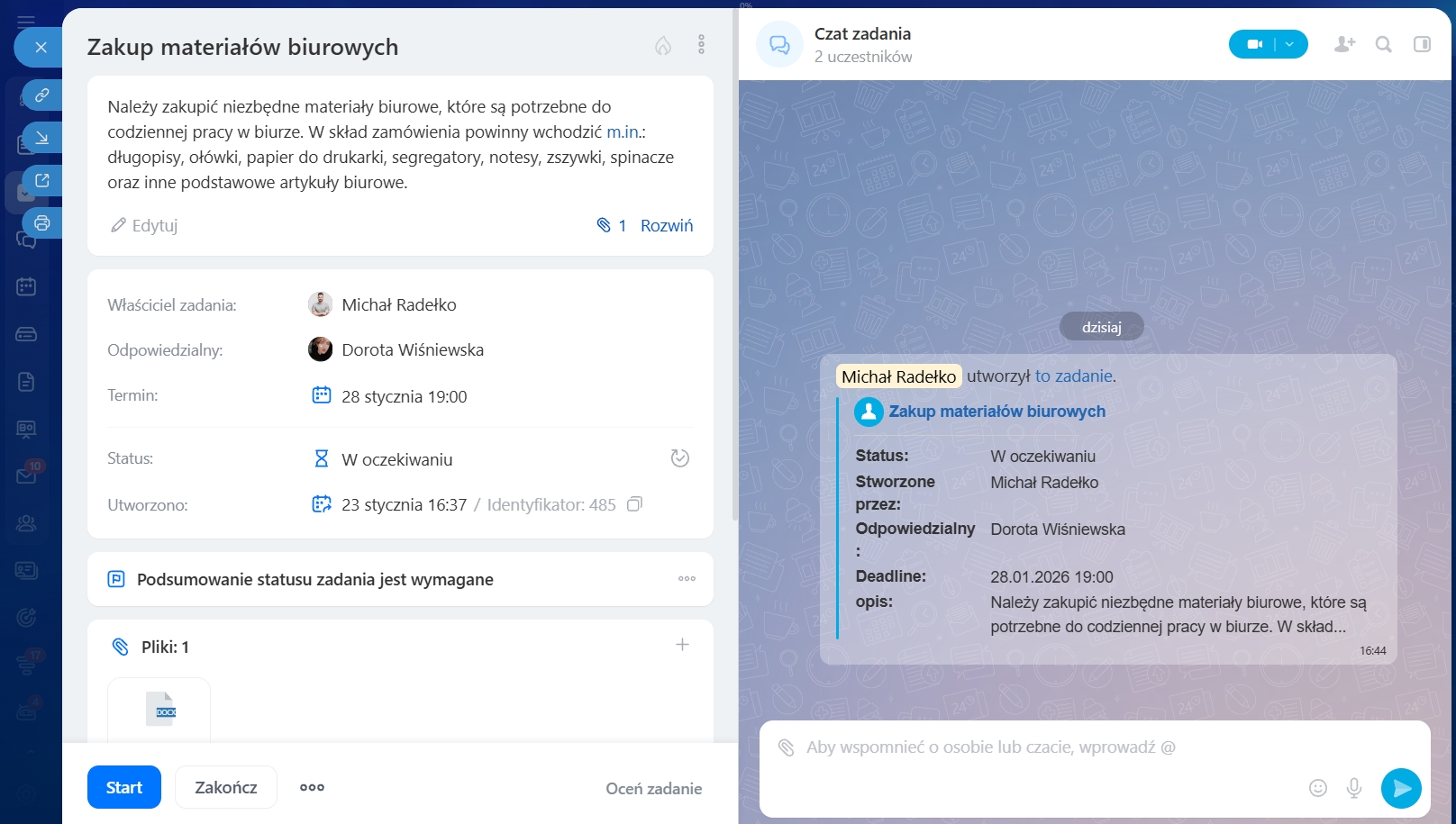This screenshot has width=1456, height=824.
Task: Open more actions beside Zakończ
Action: click(312, 787)
